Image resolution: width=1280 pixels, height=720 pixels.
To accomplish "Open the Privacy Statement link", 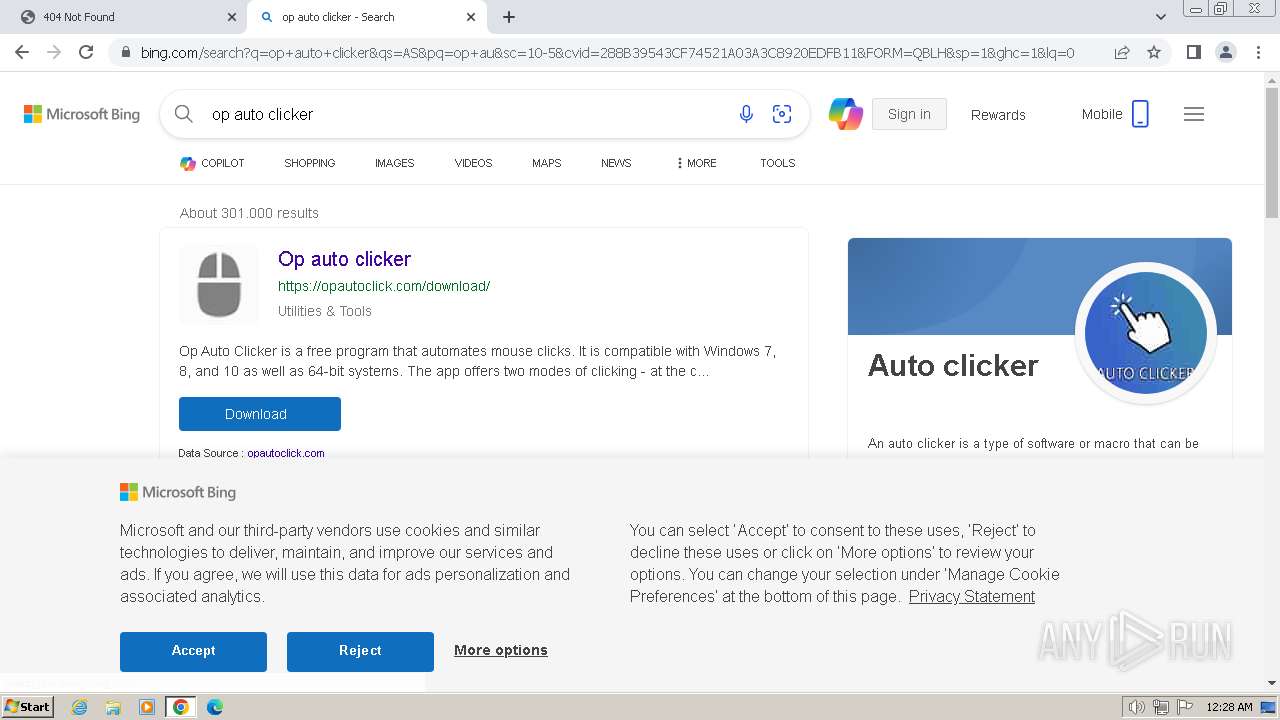I will click(972, 596).
